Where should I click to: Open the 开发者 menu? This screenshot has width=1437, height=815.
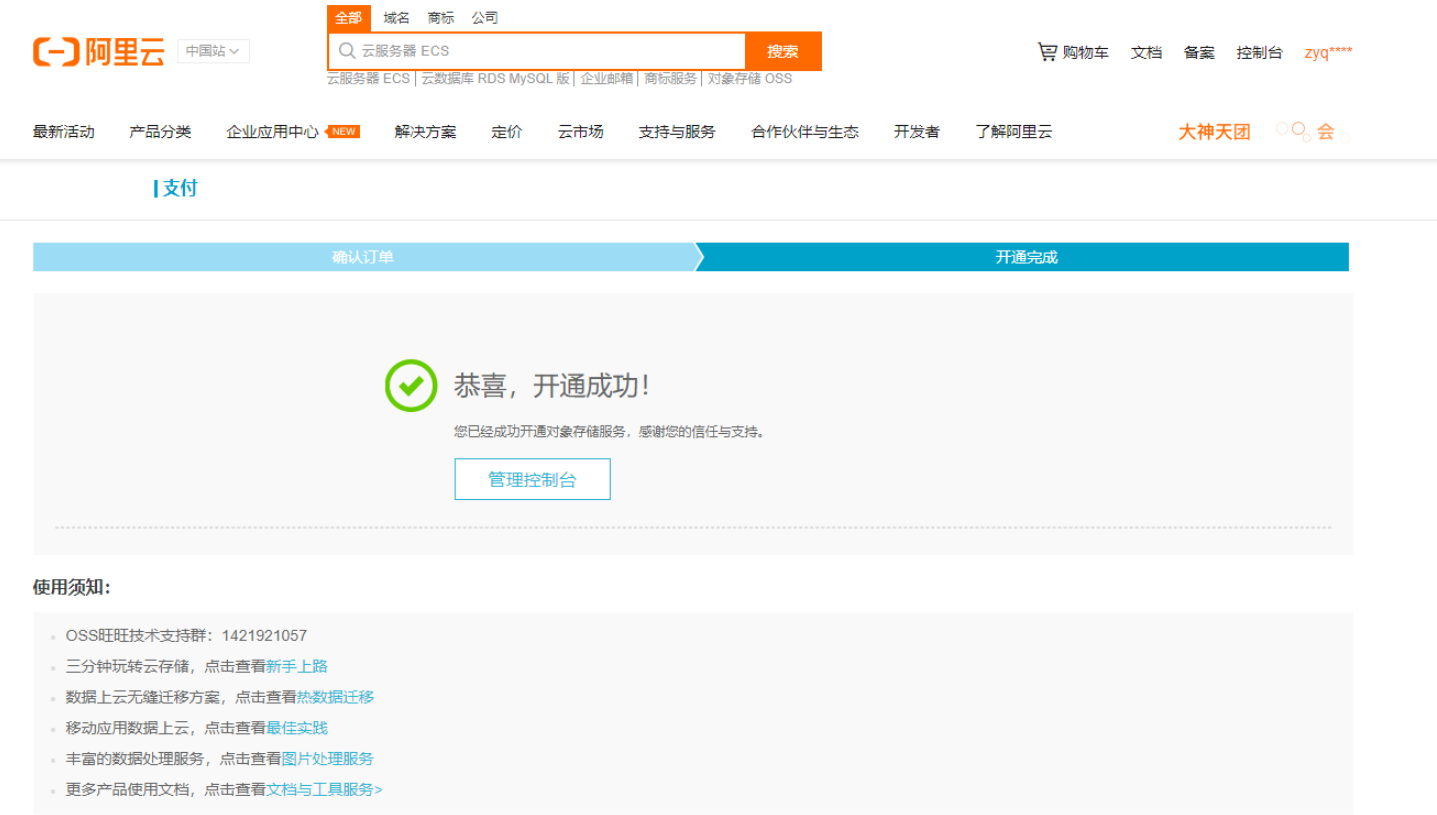coord(917,131)
